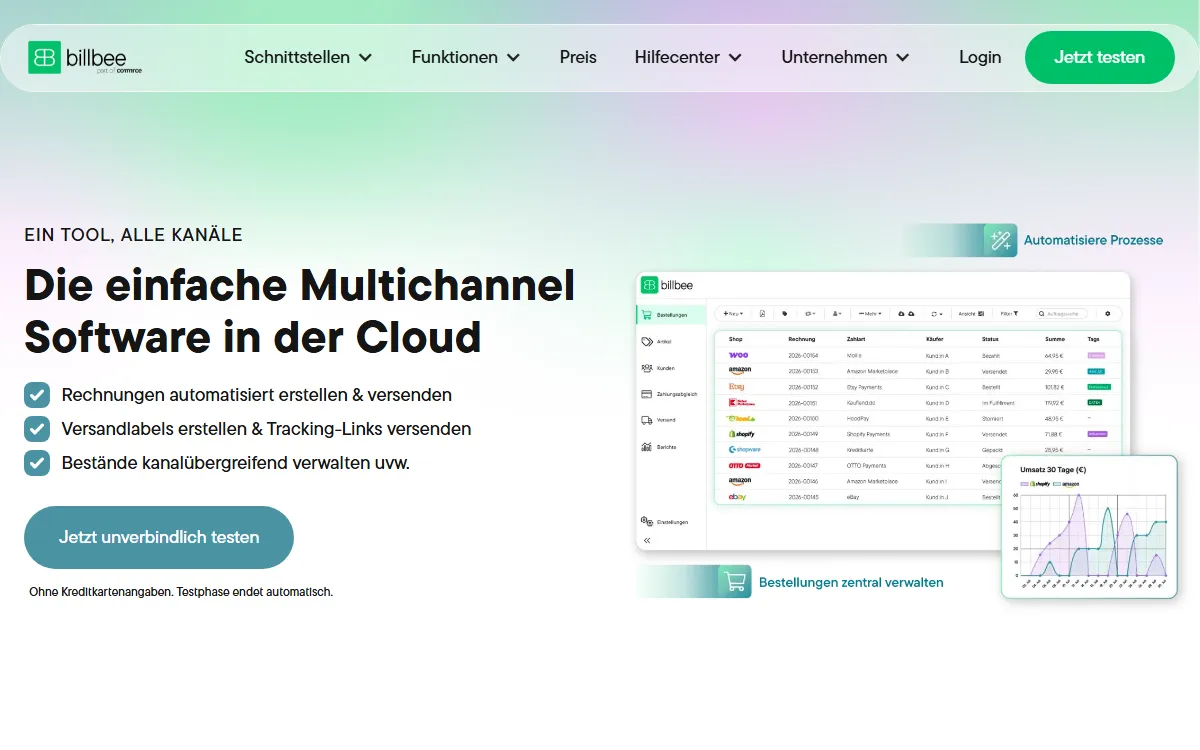Click the Status column header
This screenshot has width=1200, height=750.
tap(990, 339)
